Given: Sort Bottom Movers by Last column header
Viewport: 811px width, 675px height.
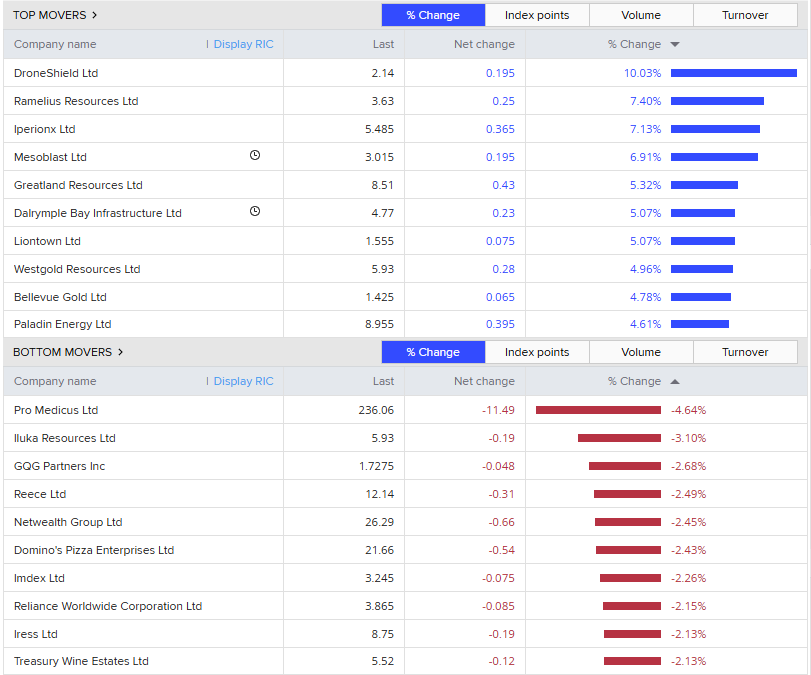Looking at the screenshot, I should [383, 381].
